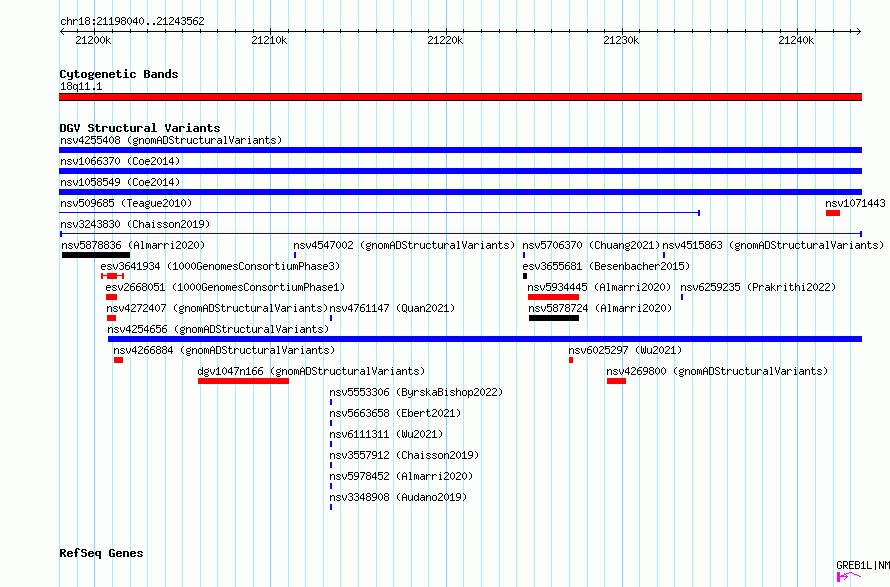Click the nsv5934445 (Almarri2020) label

click(x=599, y=287)
